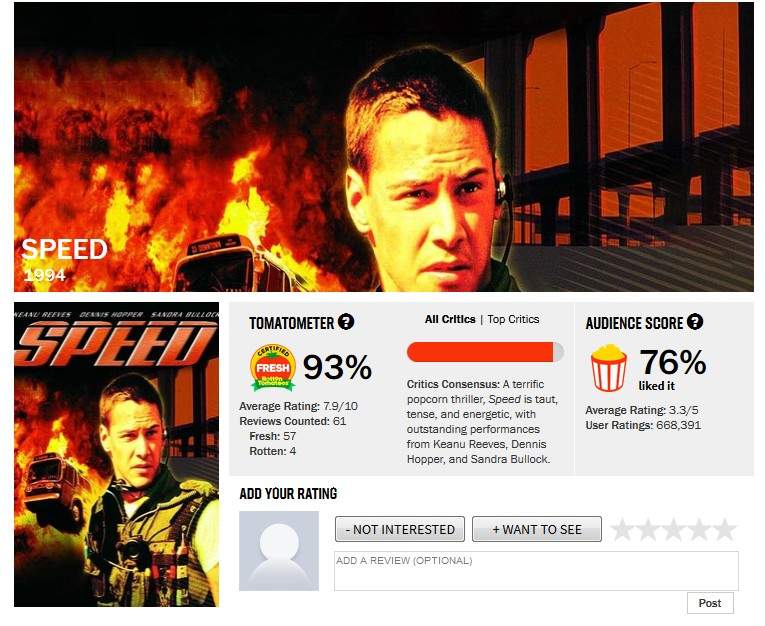Click the Speed 1994 hero banner image
This screenshot has width=765, height=626.
coord(383,147)
